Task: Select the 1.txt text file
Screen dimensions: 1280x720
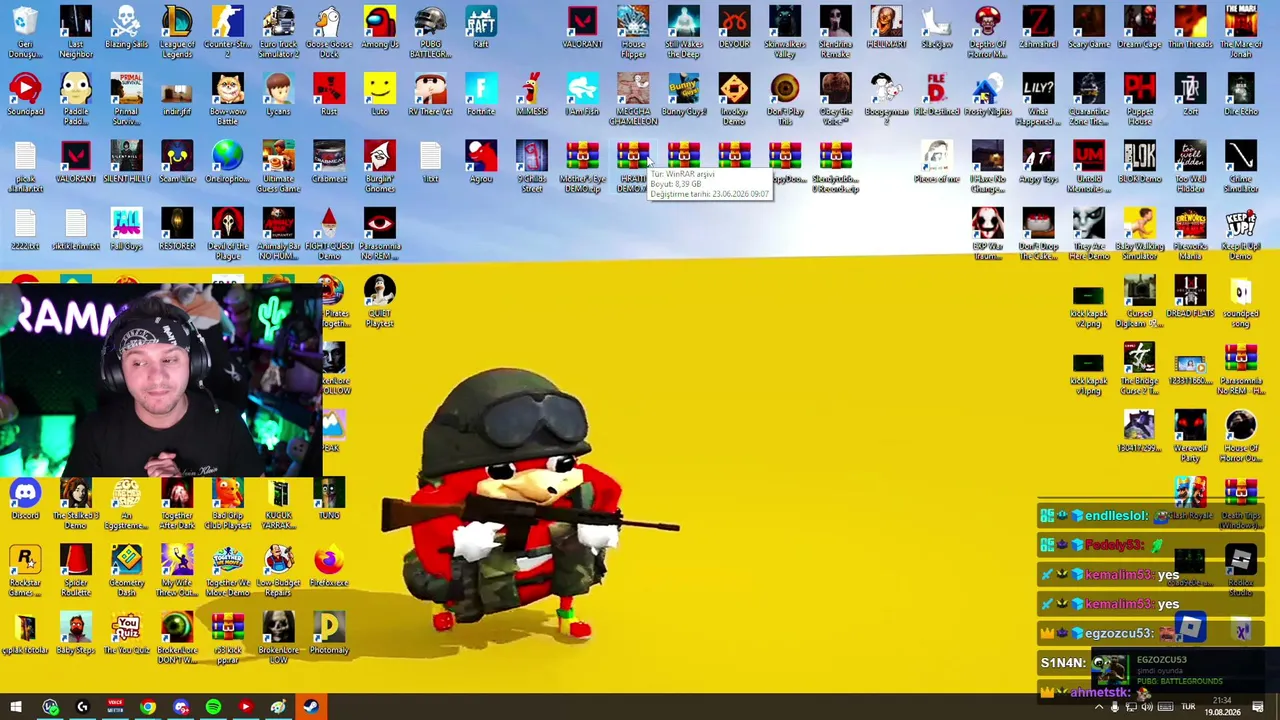Action: [x=430, y=163]
